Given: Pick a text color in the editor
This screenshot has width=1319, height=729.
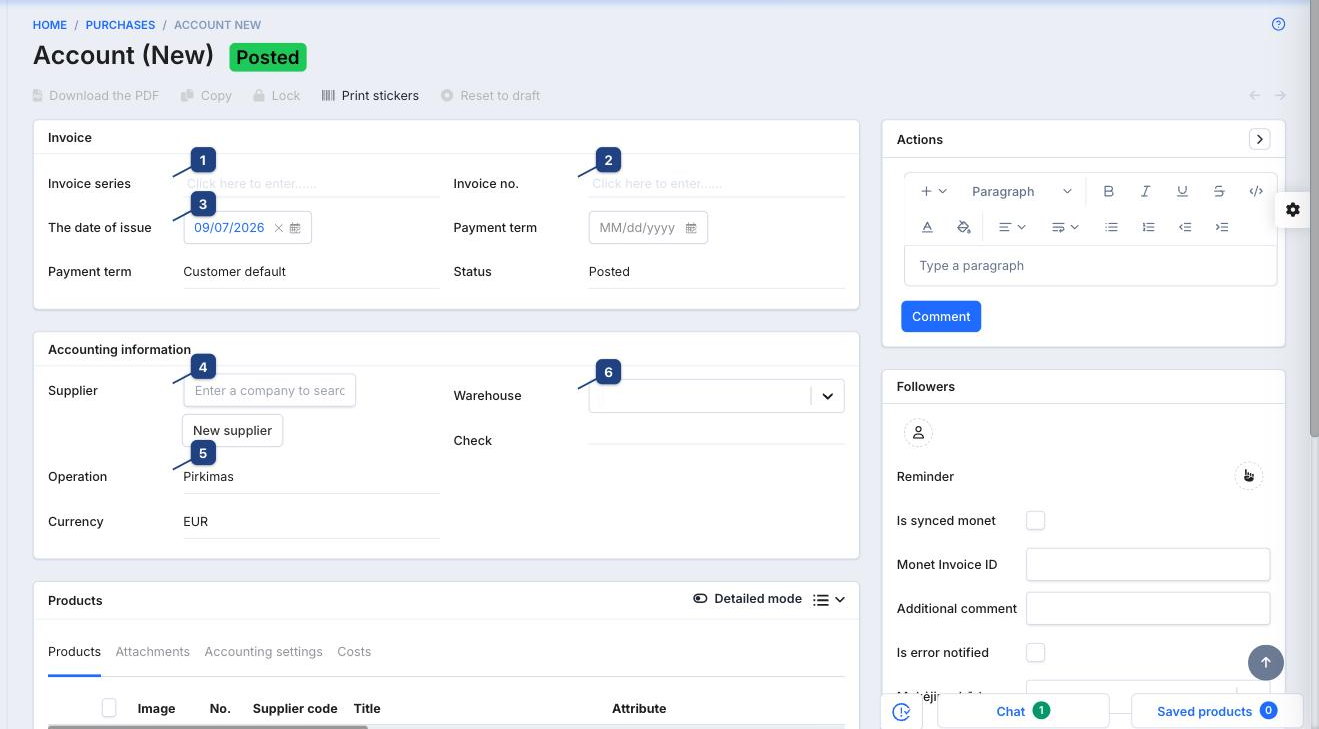Looking at the screenshot, I should (927, 227).
